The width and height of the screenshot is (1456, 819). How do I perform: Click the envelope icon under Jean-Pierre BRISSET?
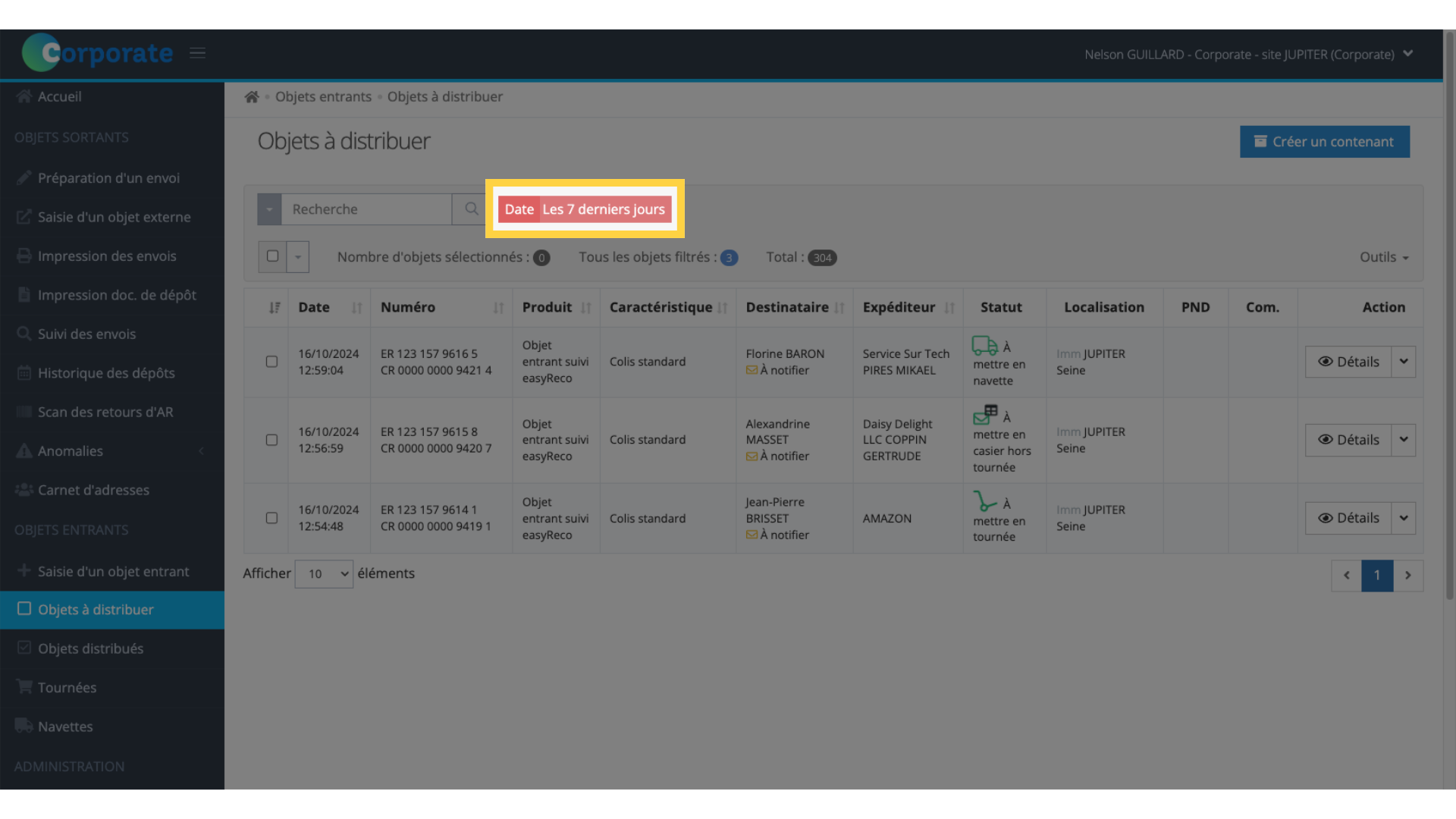752,535
